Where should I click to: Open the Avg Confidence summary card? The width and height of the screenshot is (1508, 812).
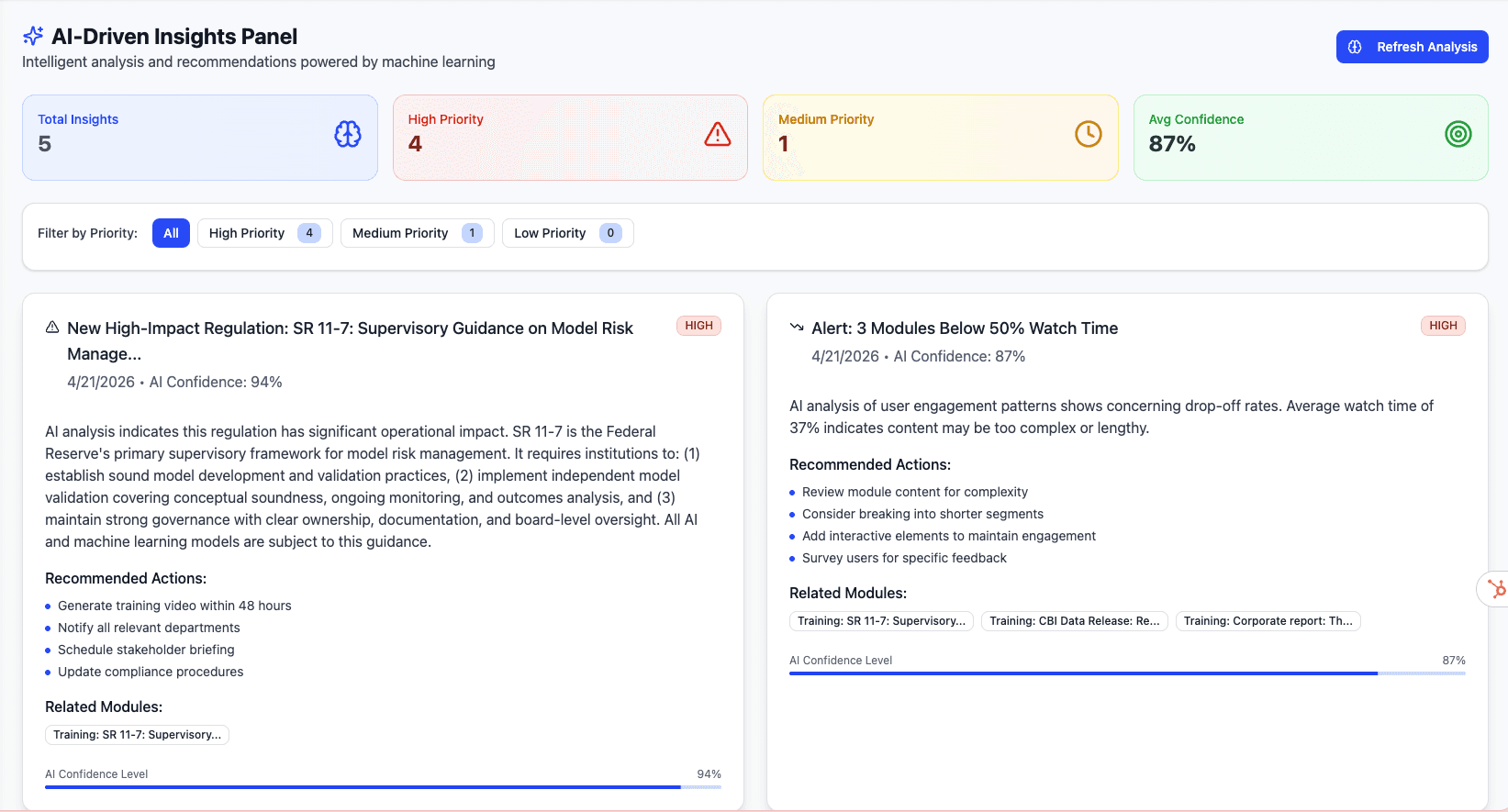tap(1311, 138)
